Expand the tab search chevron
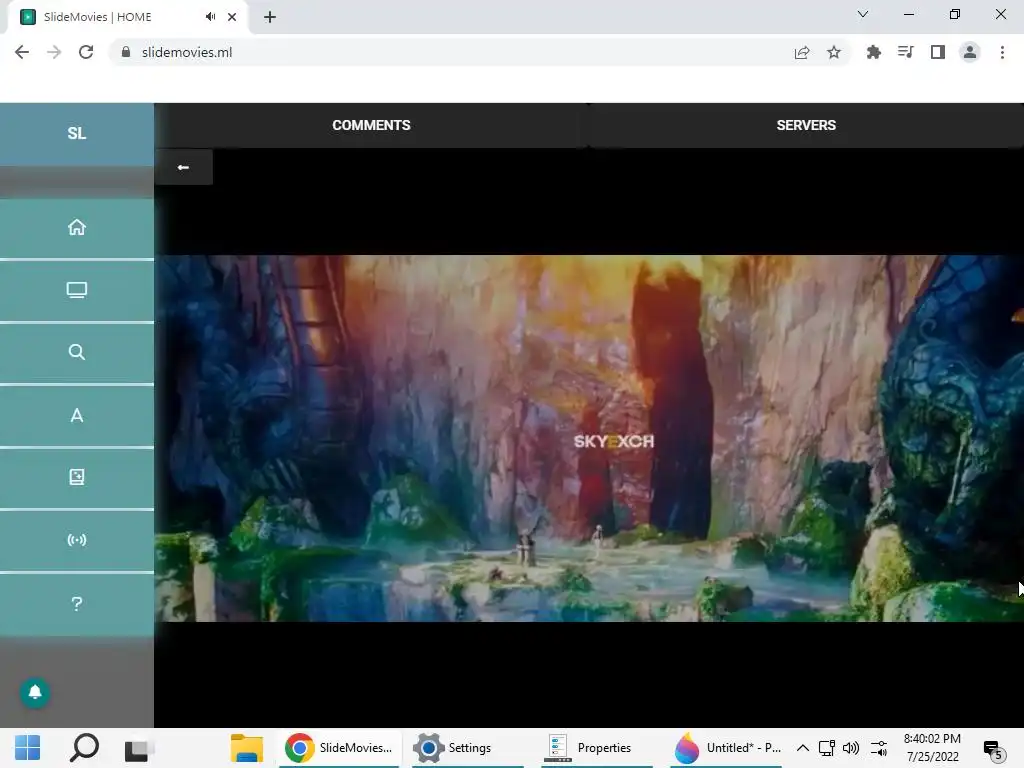Screen dimensions: 1024x768 [x=863, y=14]
